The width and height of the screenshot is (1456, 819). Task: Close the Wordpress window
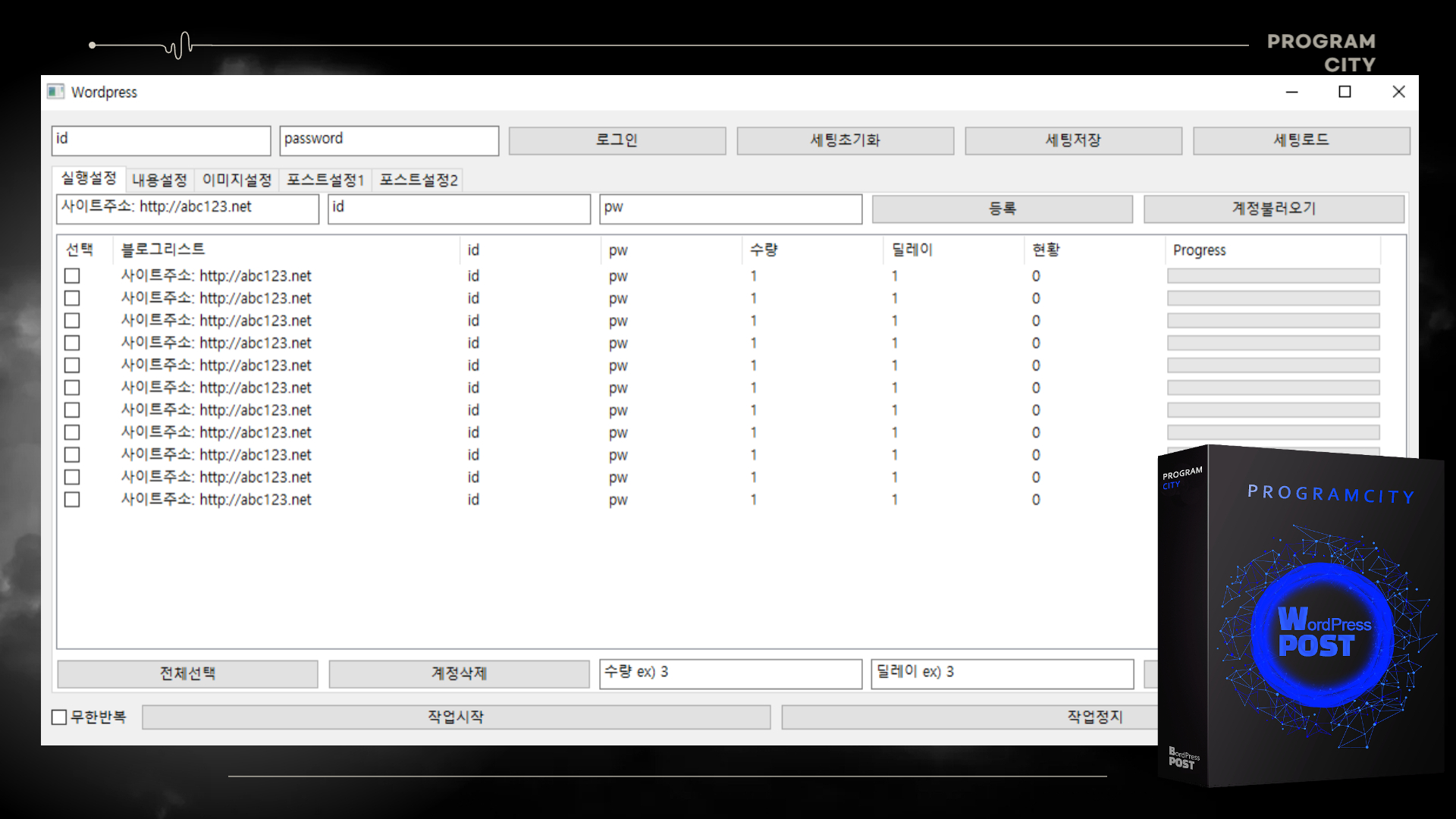click(1398, 92)
